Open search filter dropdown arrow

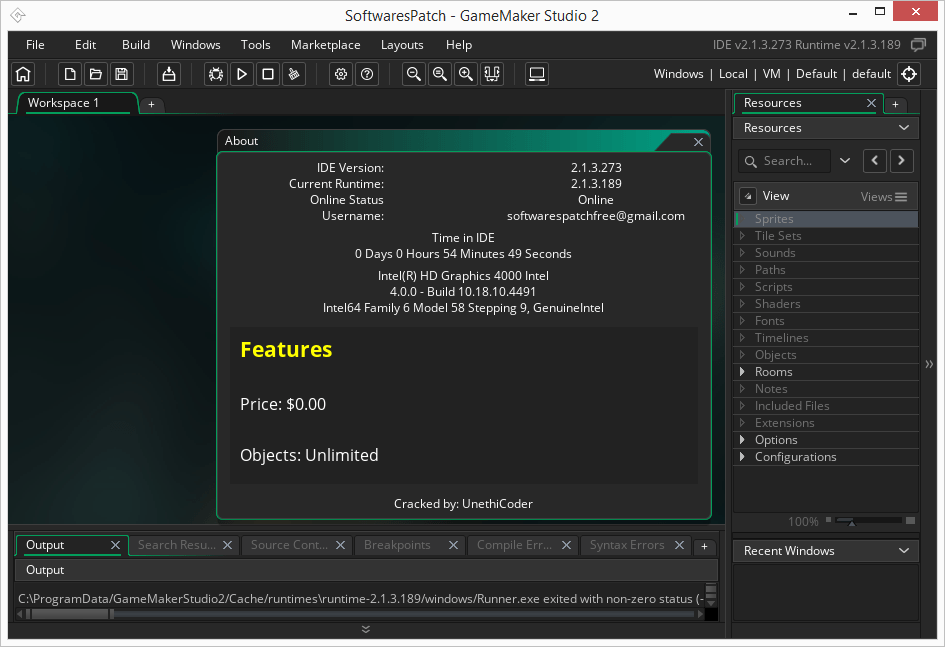pos(845,161)
